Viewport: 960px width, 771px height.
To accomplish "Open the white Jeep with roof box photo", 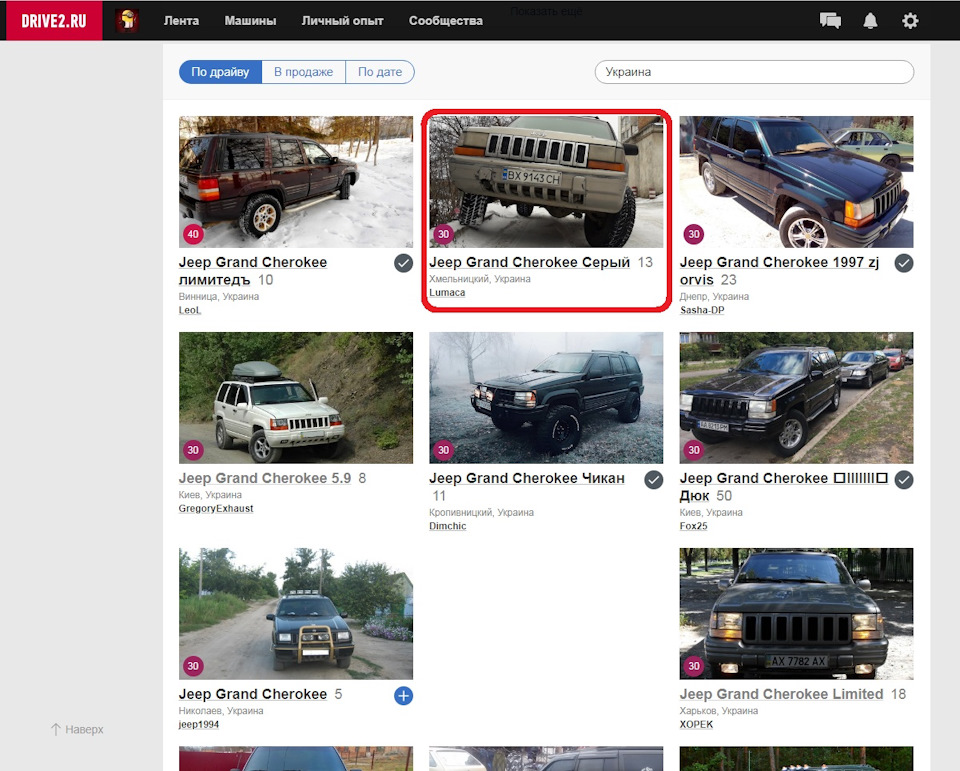I will tap(296, 398).
